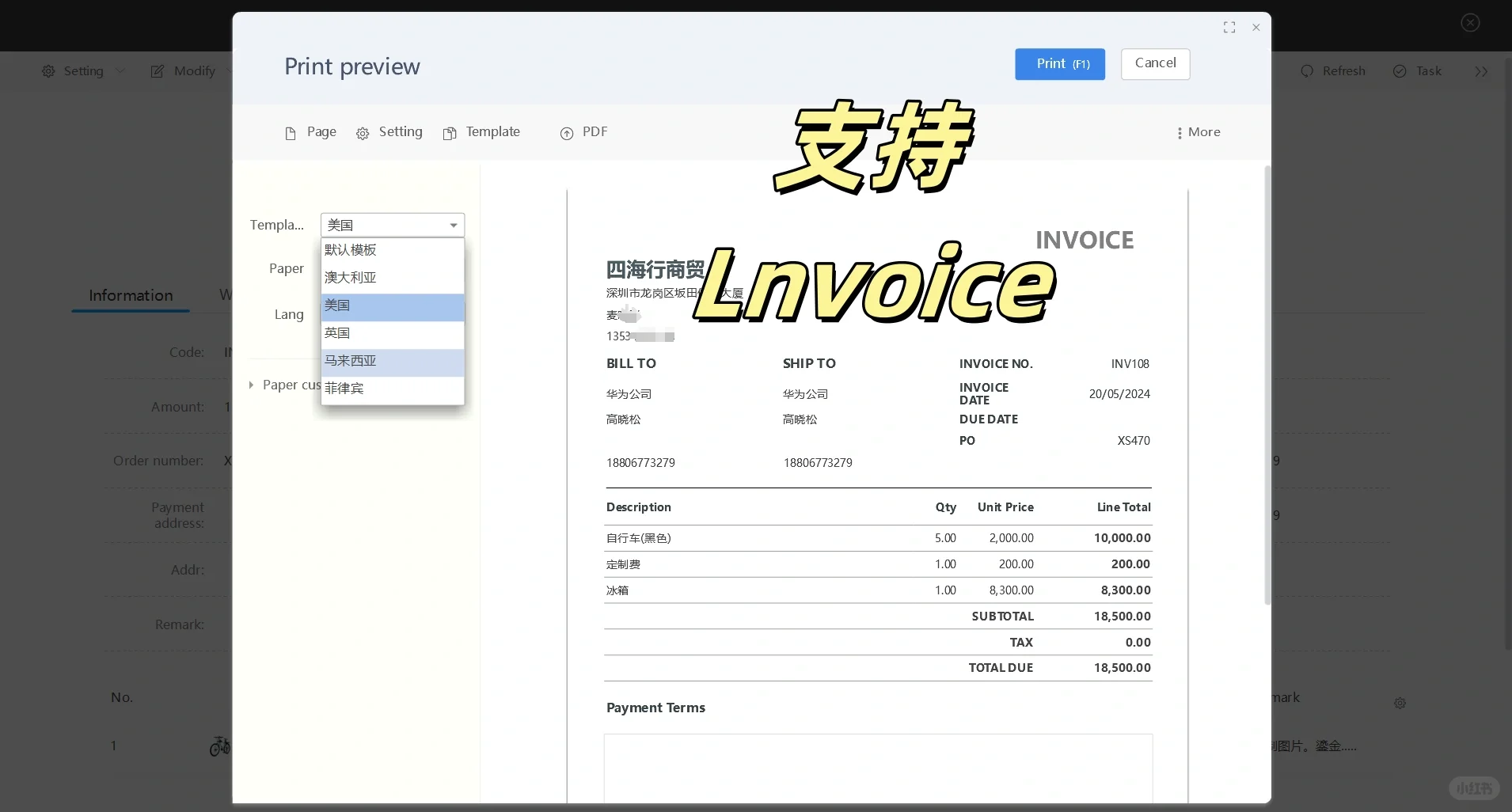1512x812 pixels.
Task: Click the three-dot icon beside More
Action: click(x=1180, y=133)
